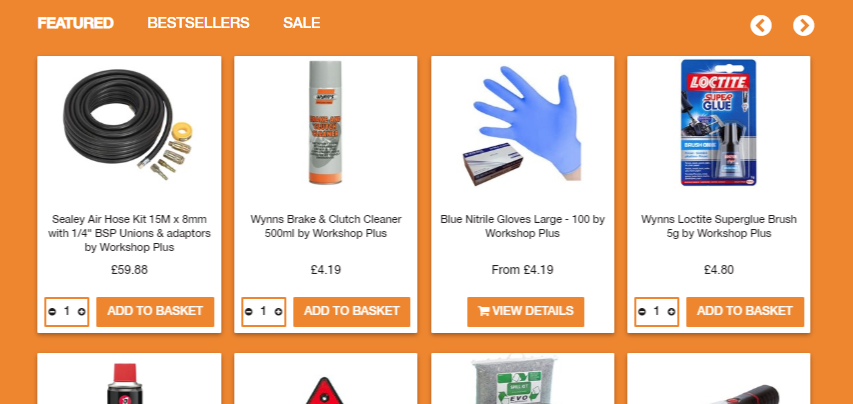Open the Blue Nitrile Gloves product image
The image size is (853, 404).
pyautogui.click(x=522, y=125)
